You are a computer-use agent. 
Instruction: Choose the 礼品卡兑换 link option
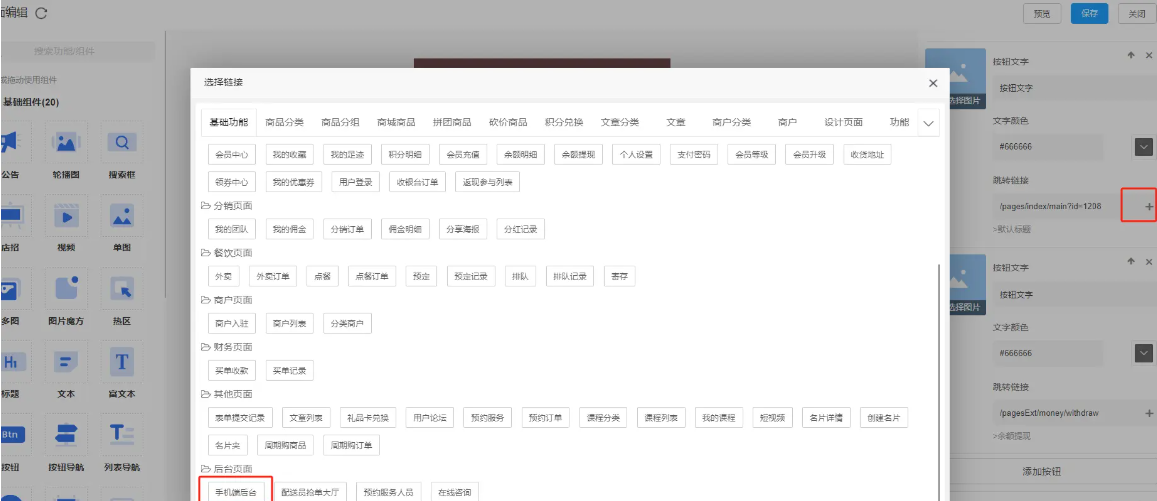pyautogui.click(x=368, y=418)
